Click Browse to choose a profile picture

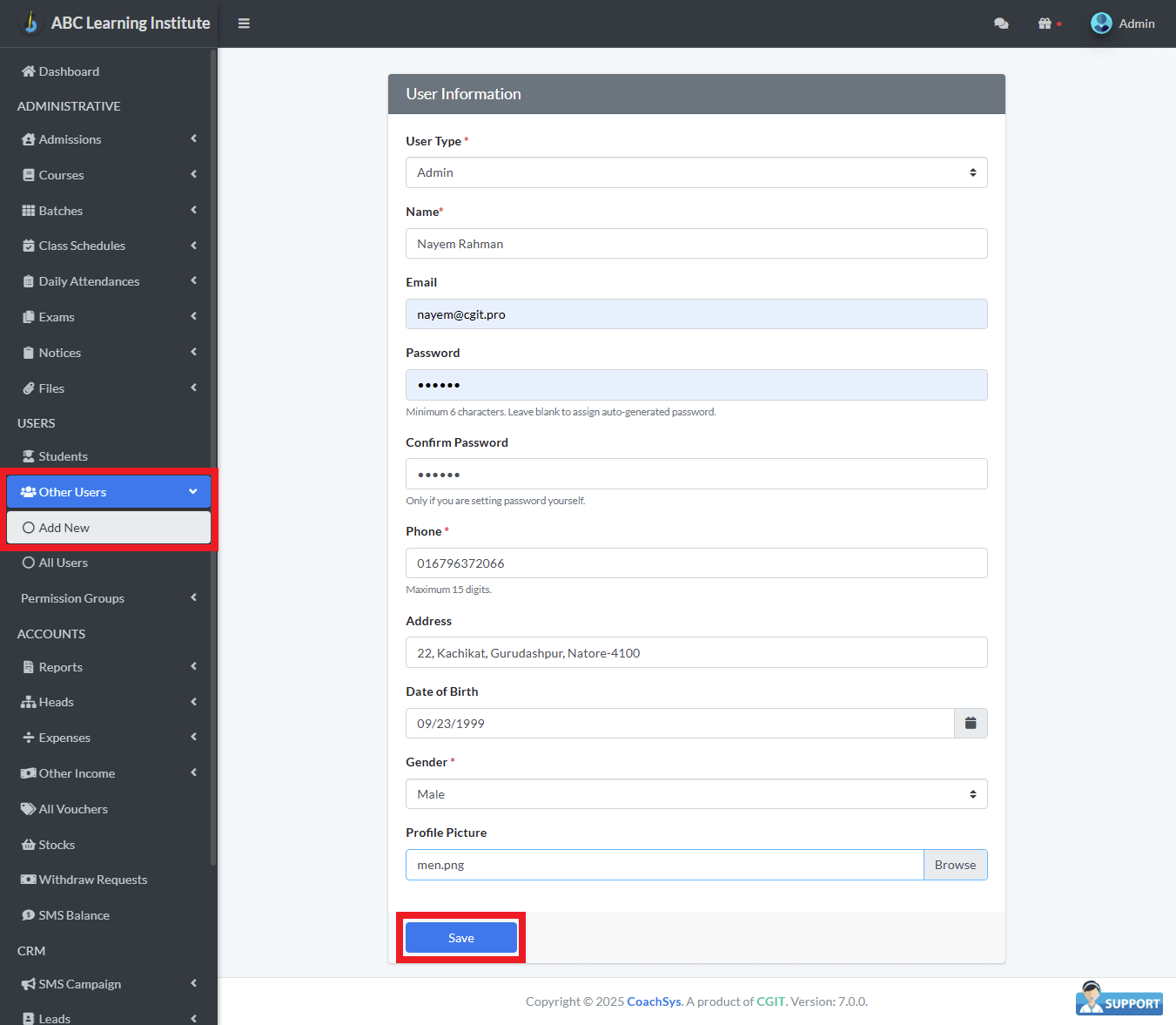tap(955, 865)
